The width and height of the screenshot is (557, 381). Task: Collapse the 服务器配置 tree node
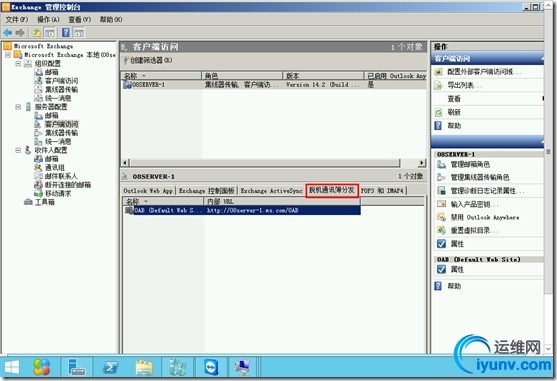(x=18, y=107)
